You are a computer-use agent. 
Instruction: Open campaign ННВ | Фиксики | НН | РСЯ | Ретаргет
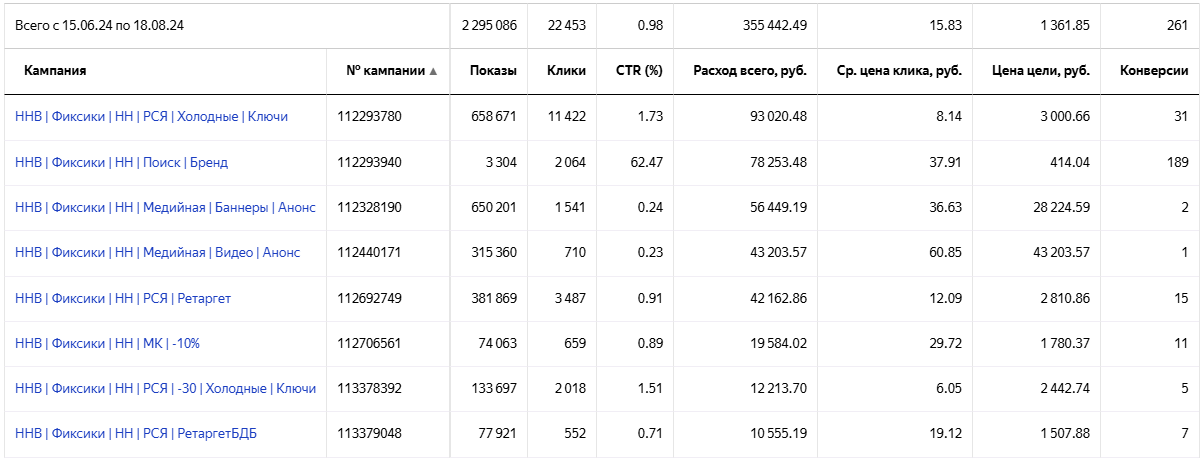pyautogui.click(x=123, y=298)
